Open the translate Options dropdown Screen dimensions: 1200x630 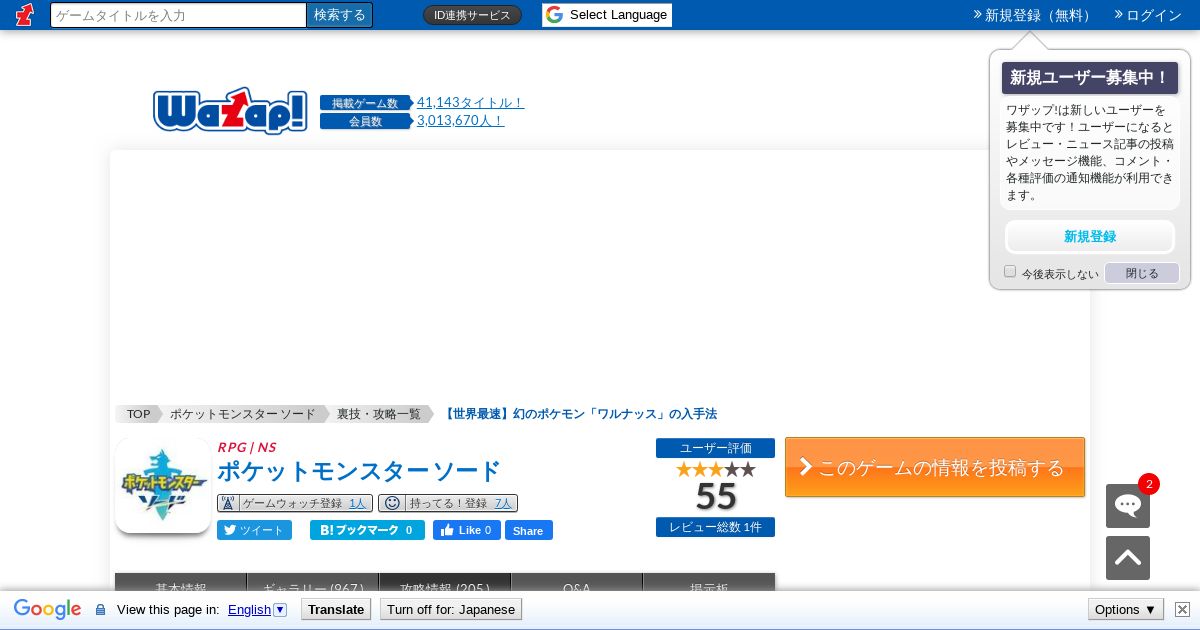pyautogui.click(x=1125, y=609)
